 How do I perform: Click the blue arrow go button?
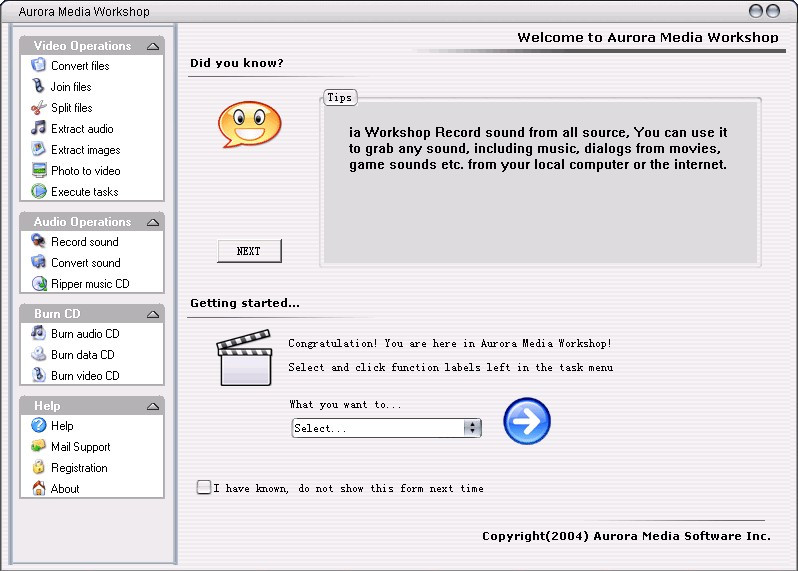(527, 421)
